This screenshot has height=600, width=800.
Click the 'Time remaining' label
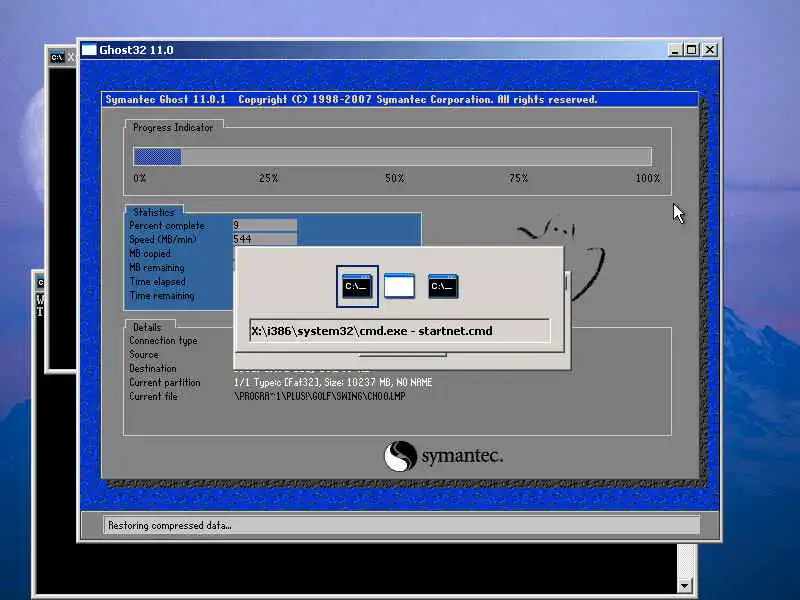[x=162, y=295]
